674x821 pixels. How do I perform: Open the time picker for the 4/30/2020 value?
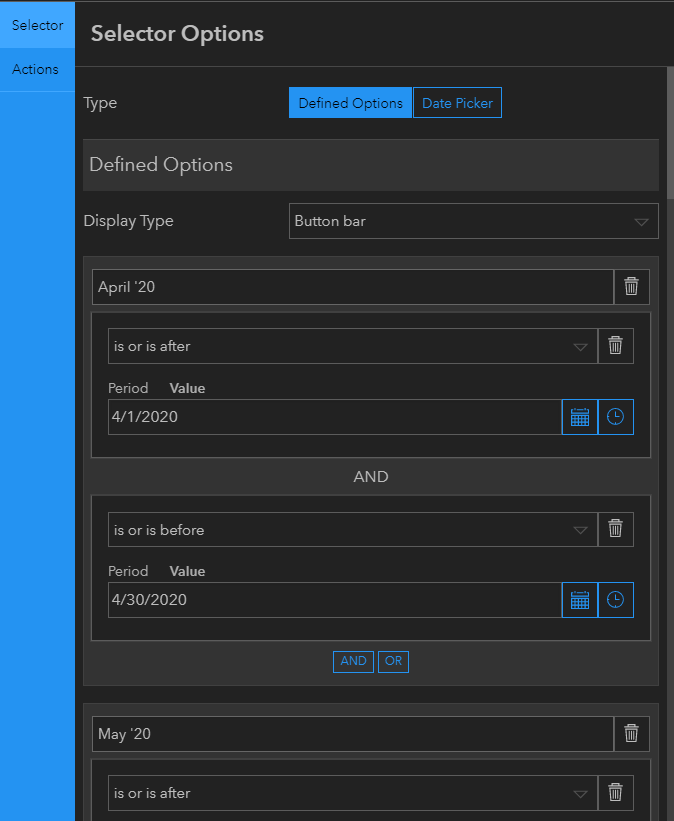pos(615,600)
